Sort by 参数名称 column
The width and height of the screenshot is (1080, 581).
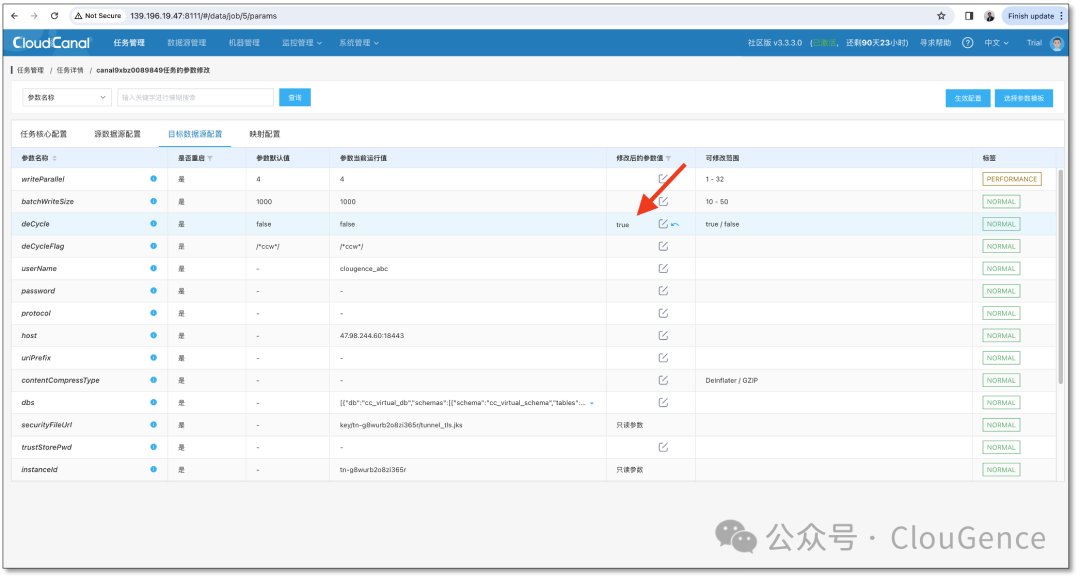pos(54,158)
